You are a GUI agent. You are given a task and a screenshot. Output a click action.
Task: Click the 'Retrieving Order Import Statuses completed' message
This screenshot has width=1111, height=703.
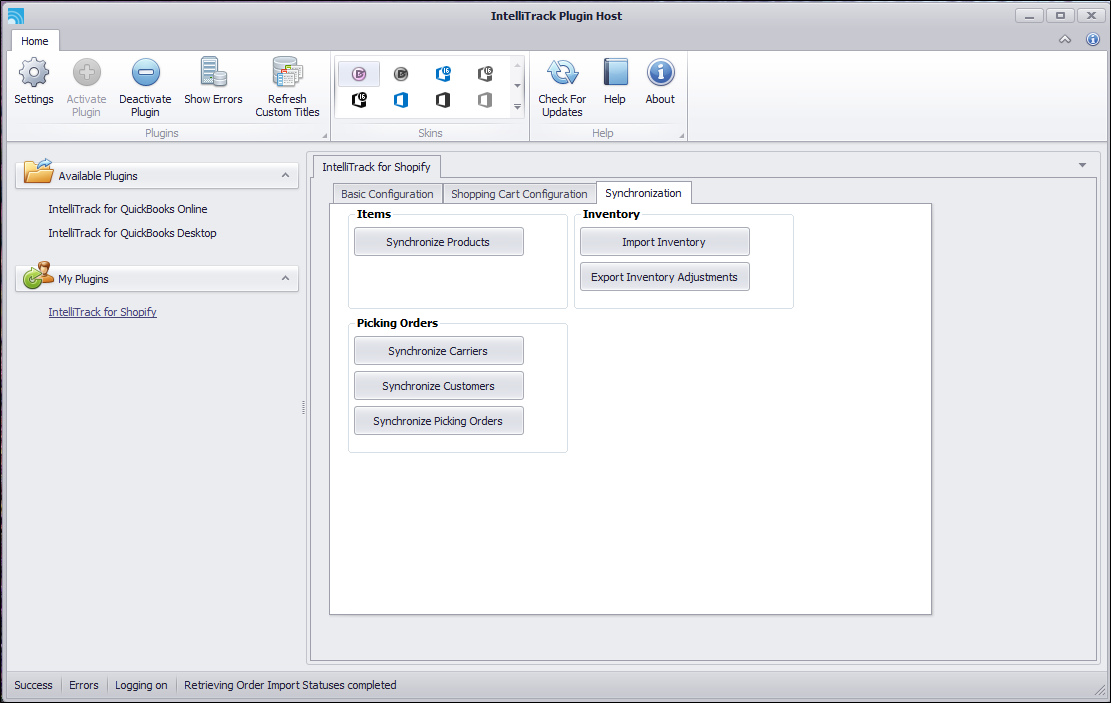coord(291,685)
